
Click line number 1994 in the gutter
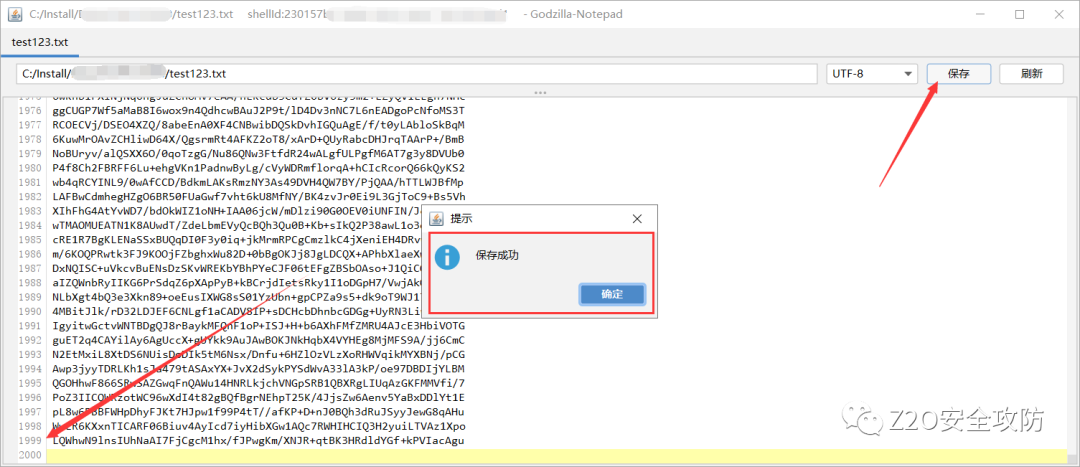(30, 369)
